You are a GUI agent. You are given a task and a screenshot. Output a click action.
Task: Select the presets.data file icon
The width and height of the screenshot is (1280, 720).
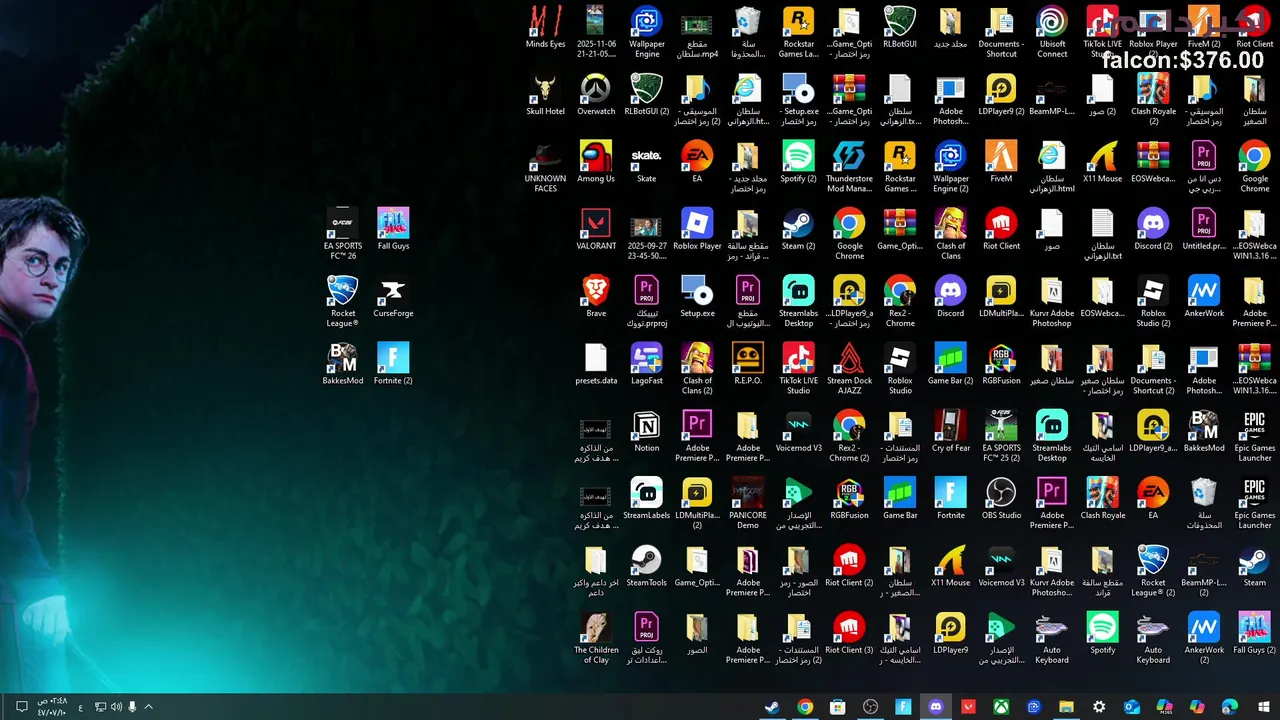tap(596, 363)
